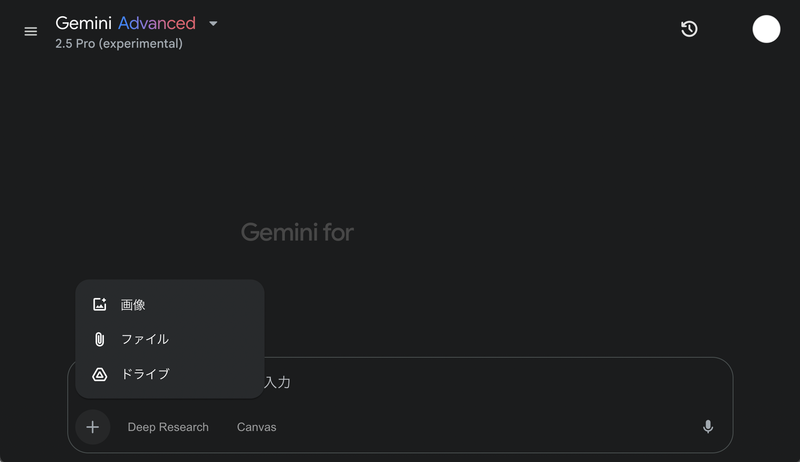Viewport: 800px width, 462px height.
Task: Enable Deep Research mode
Action: pos(168,427)
